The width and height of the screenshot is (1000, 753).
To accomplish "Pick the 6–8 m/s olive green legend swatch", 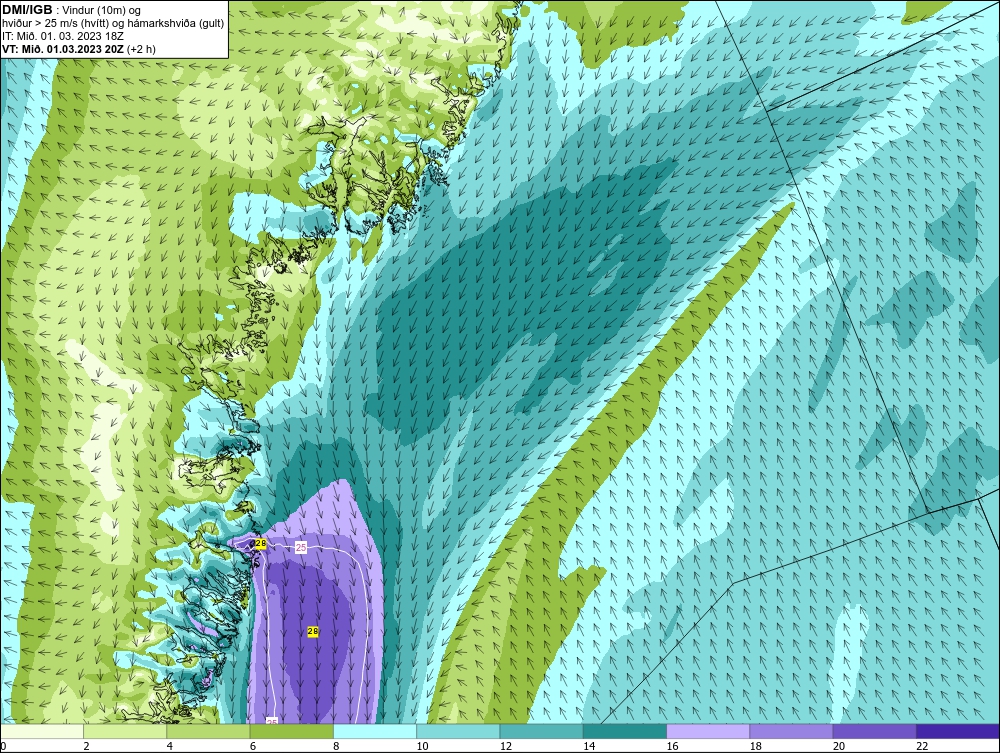I will 291,731.
